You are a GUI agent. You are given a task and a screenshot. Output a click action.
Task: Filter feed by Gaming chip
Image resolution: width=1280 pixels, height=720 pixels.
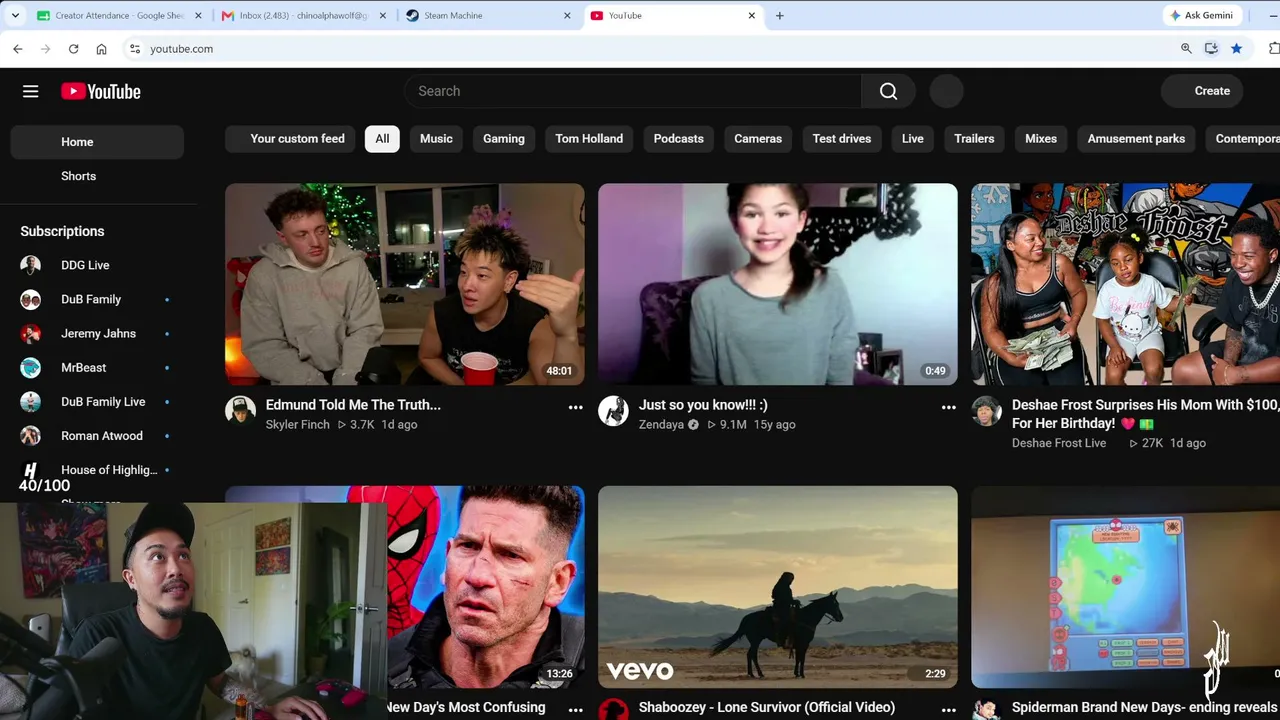coord(504,139)
